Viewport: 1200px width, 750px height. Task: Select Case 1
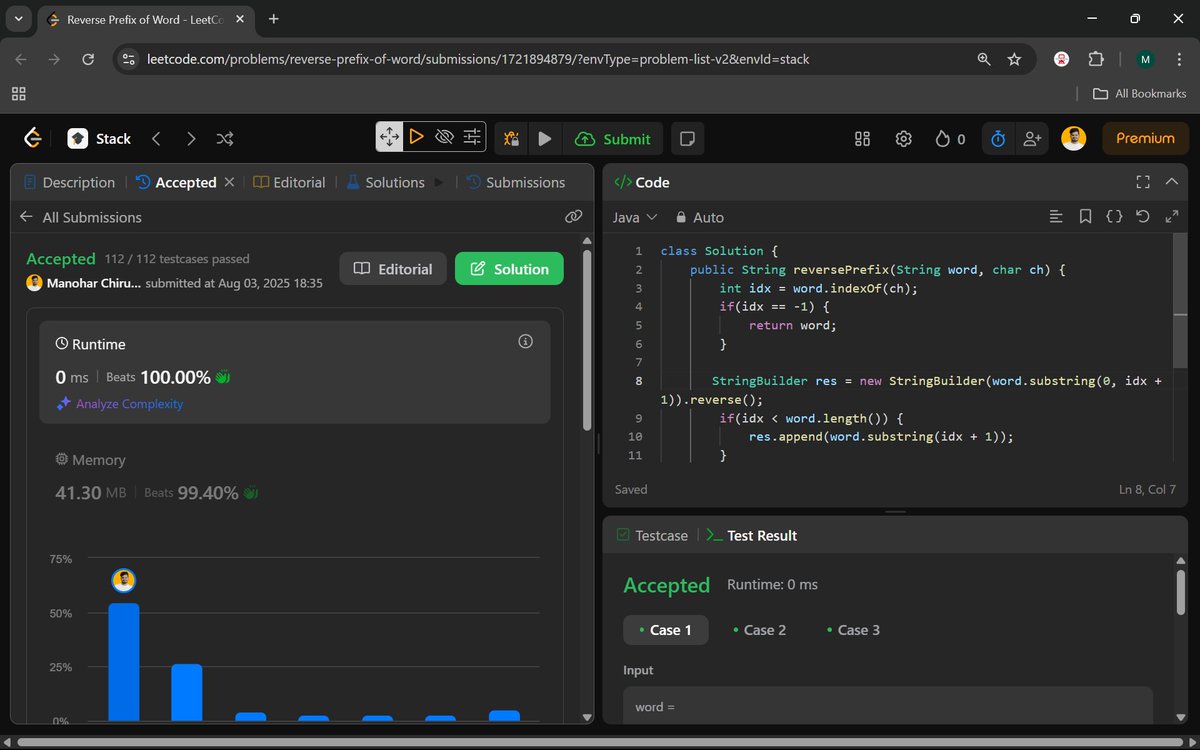[x=665, y=630]
